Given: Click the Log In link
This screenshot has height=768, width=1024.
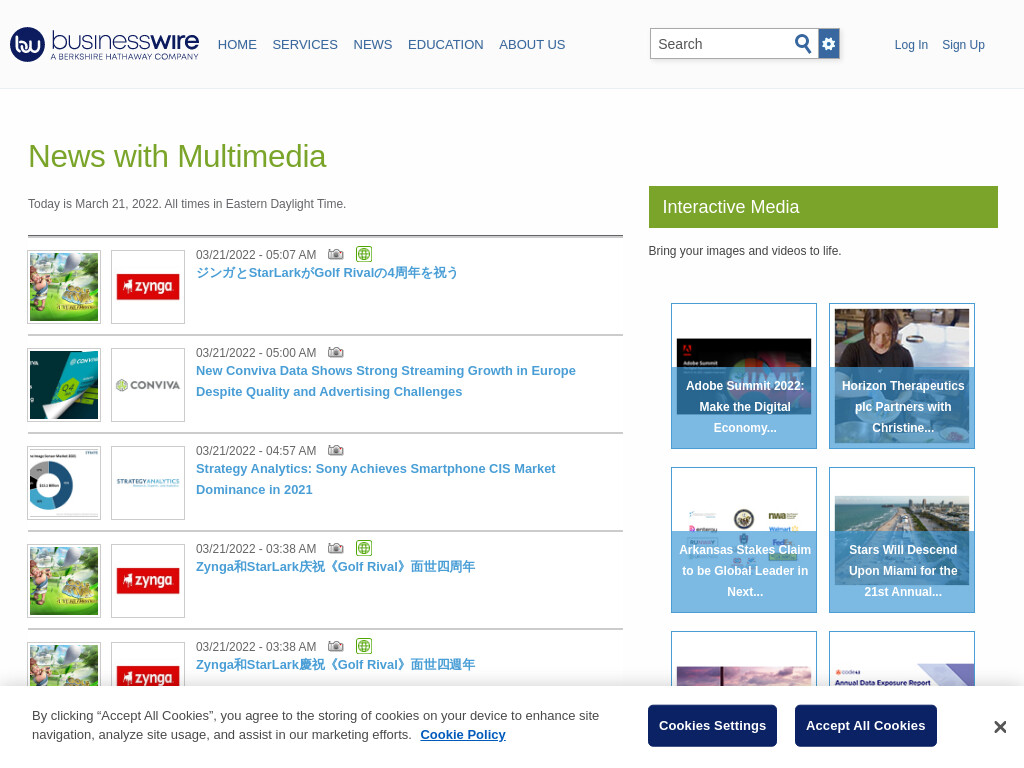Looking at the screenshot, I should click(x=911, y=44).
